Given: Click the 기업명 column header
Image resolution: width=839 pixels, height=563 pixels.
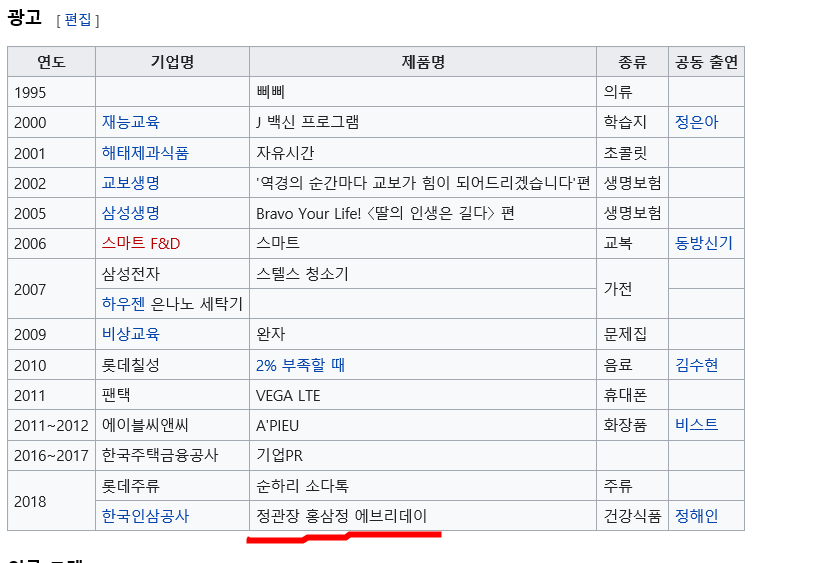Looking at the screenshot, I should pos(172,62).
